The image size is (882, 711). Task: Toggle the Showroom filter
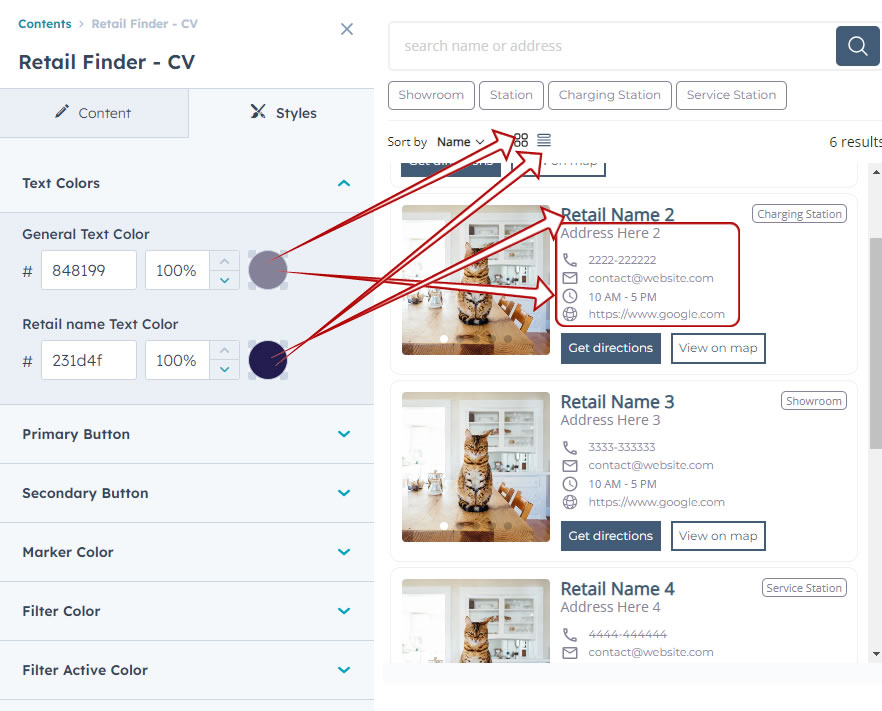pos(431,95)
